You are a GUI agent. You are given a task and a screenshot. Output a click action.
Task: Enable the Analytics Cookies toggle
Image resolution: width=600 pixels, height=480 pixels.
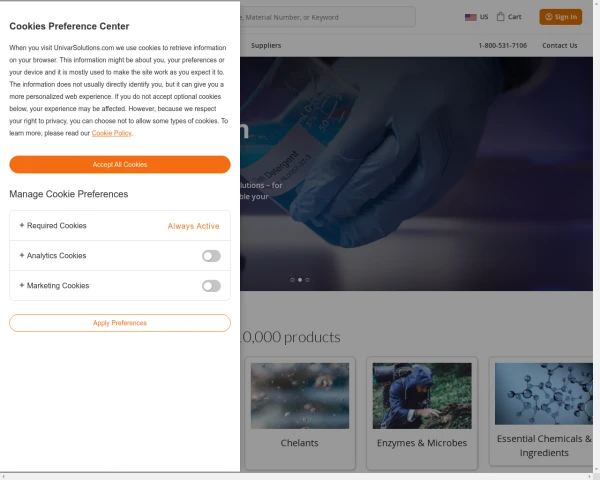pos(211,256)
